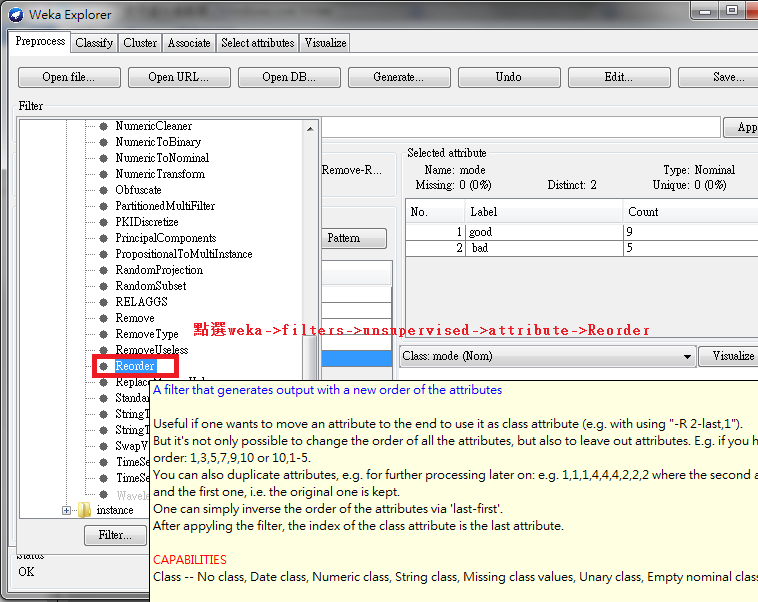This screenshot has height=602, width=758.
Task: Click the bullet icon beside RandomSubset
Action: [x=103, y=286]
